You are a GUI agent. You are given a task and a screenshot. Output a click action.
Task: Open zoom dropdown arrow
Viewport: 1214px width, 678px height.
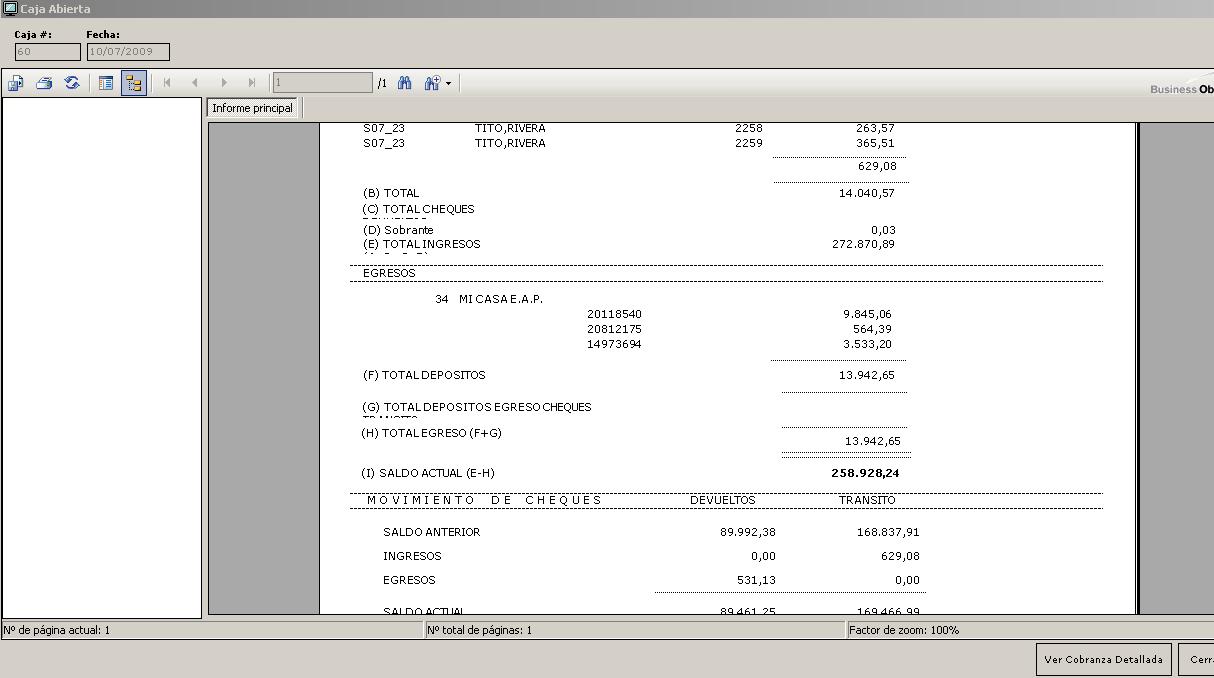point(448,84)
